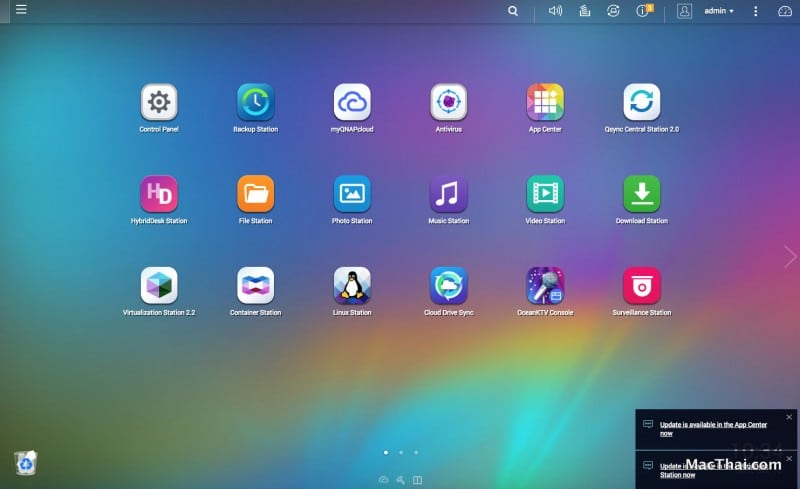Open File Station
This screenshot has height=489, width=800.
point(256,193)
